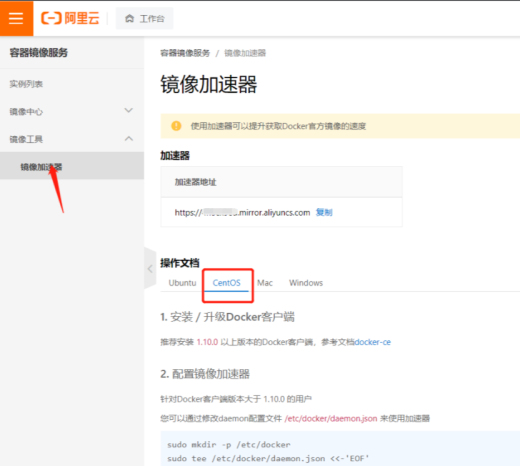Screen dimensions: 520x466
Task: Expand the 镜像中心 submenu chevron
Action: [x=129, y=110]
